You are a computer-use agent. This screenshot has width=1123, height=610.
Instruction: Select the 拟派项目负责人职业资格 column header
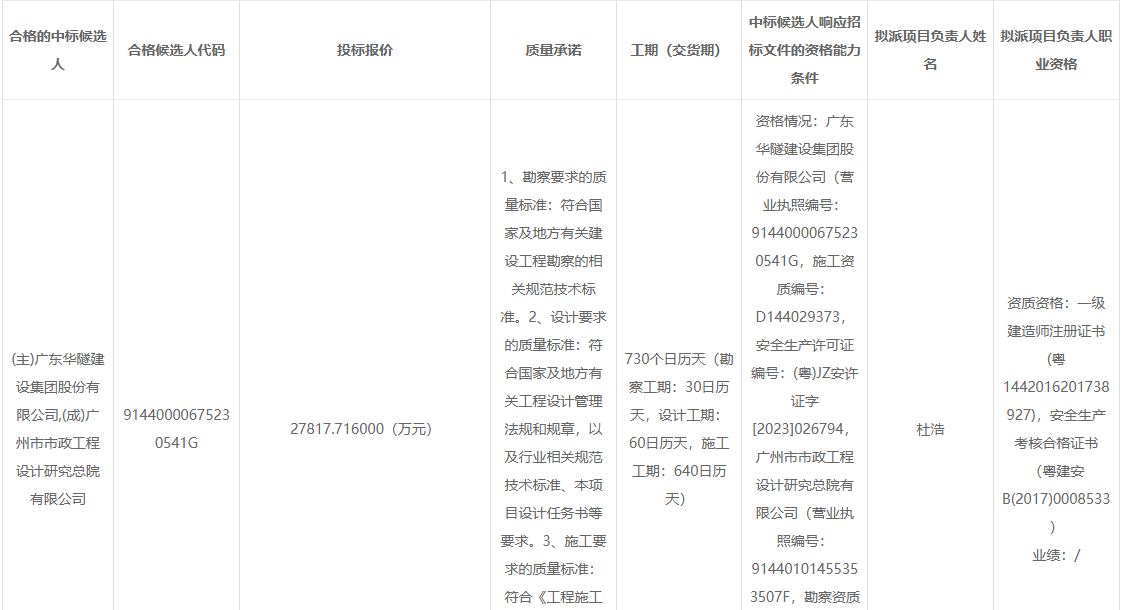coord(1056,50)
